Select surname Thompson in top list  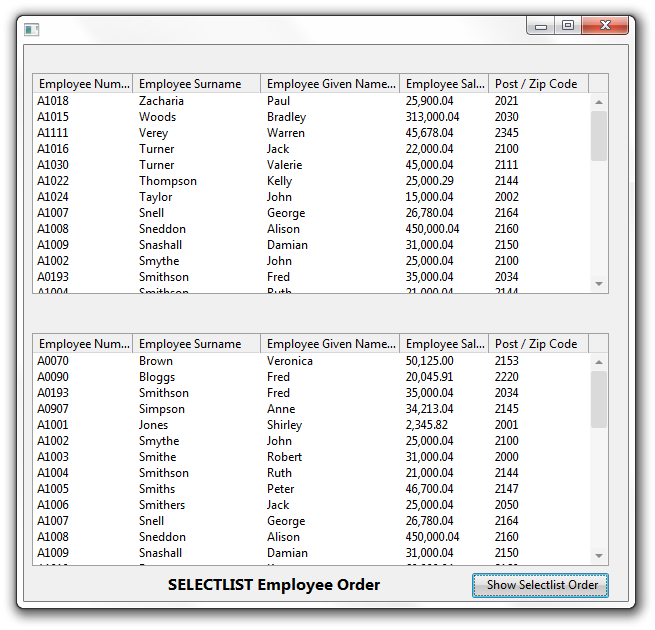click(168, 181)
